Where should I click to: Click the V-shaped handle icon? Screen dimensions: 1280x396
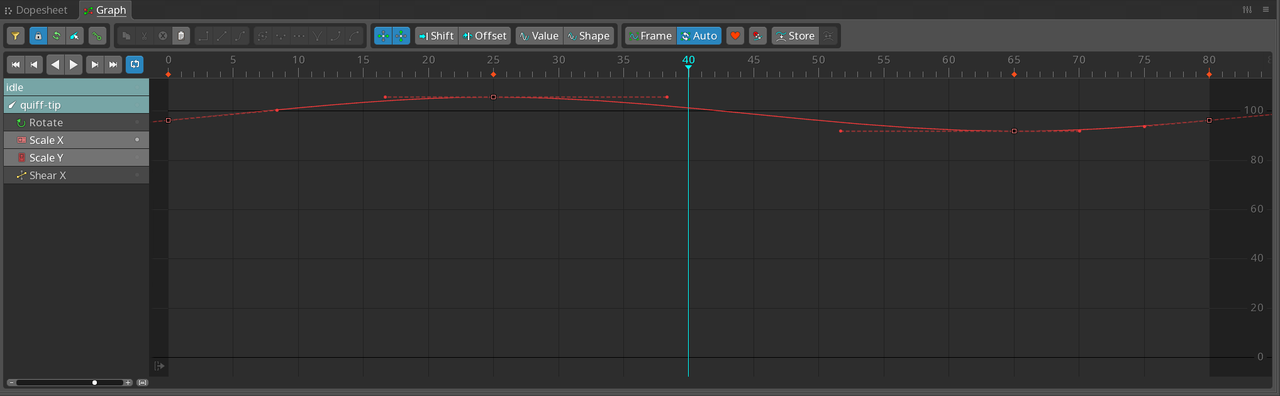click(x=317, y=36)
